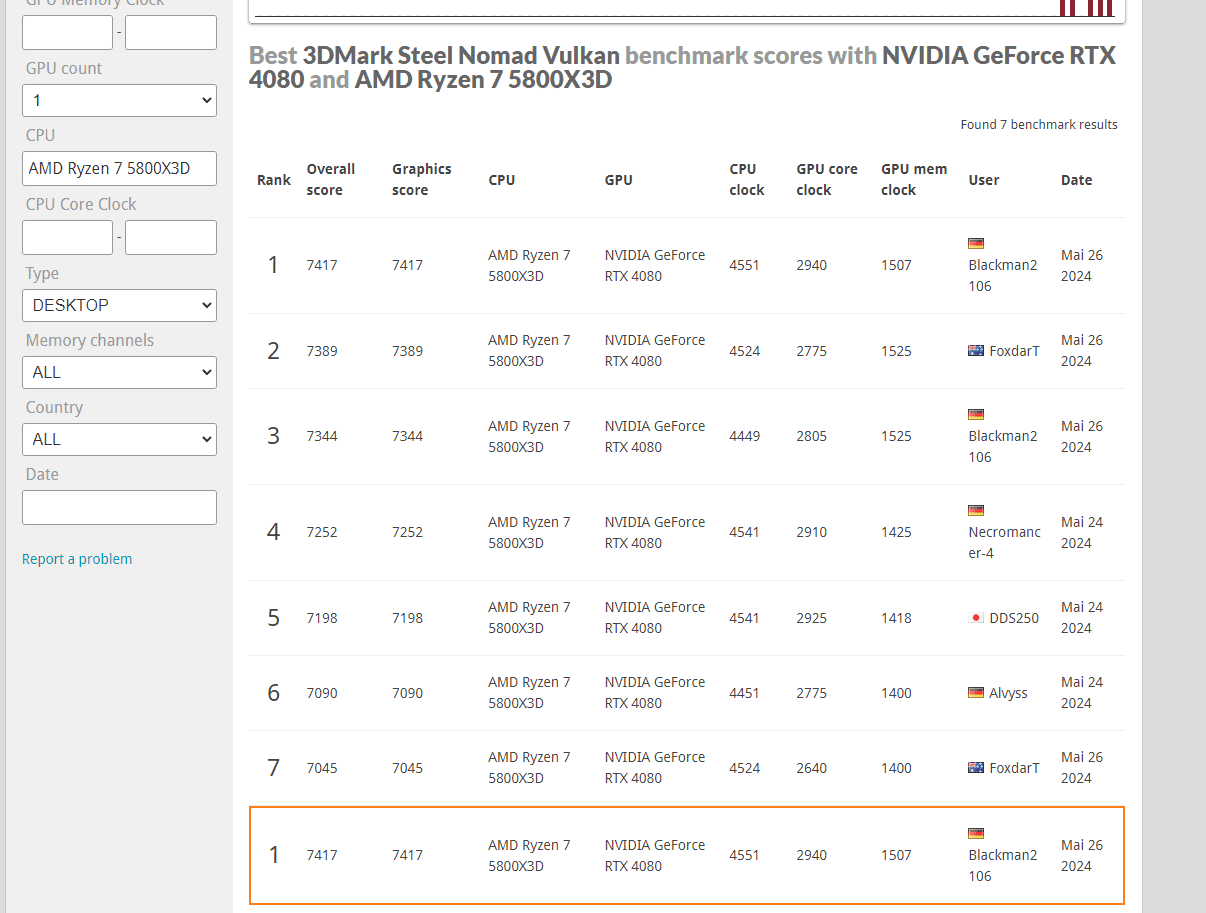The image size is (1206, 913).
Task: Click overall score 7344
Action: point(322,436)
